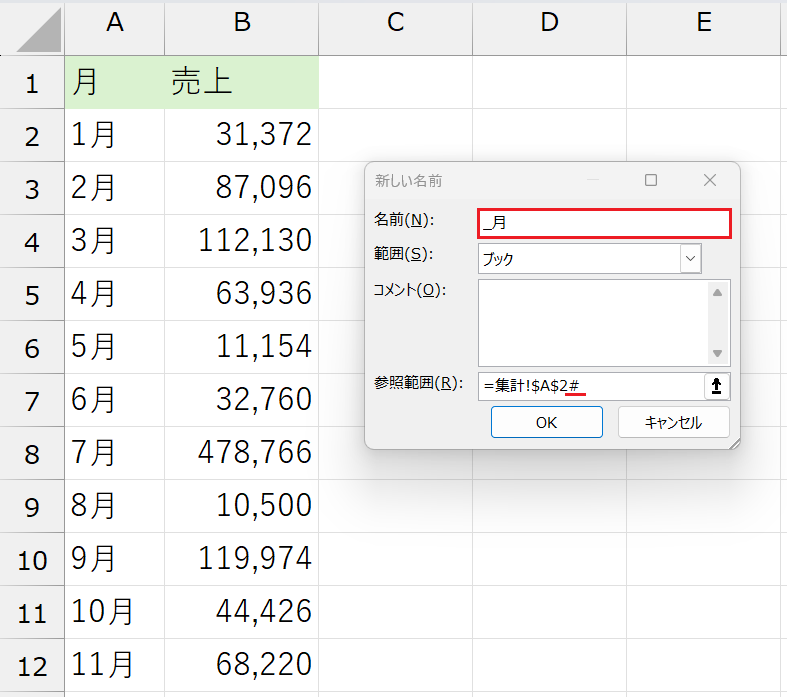
Task: Select row 12 header
Action: 32,665
